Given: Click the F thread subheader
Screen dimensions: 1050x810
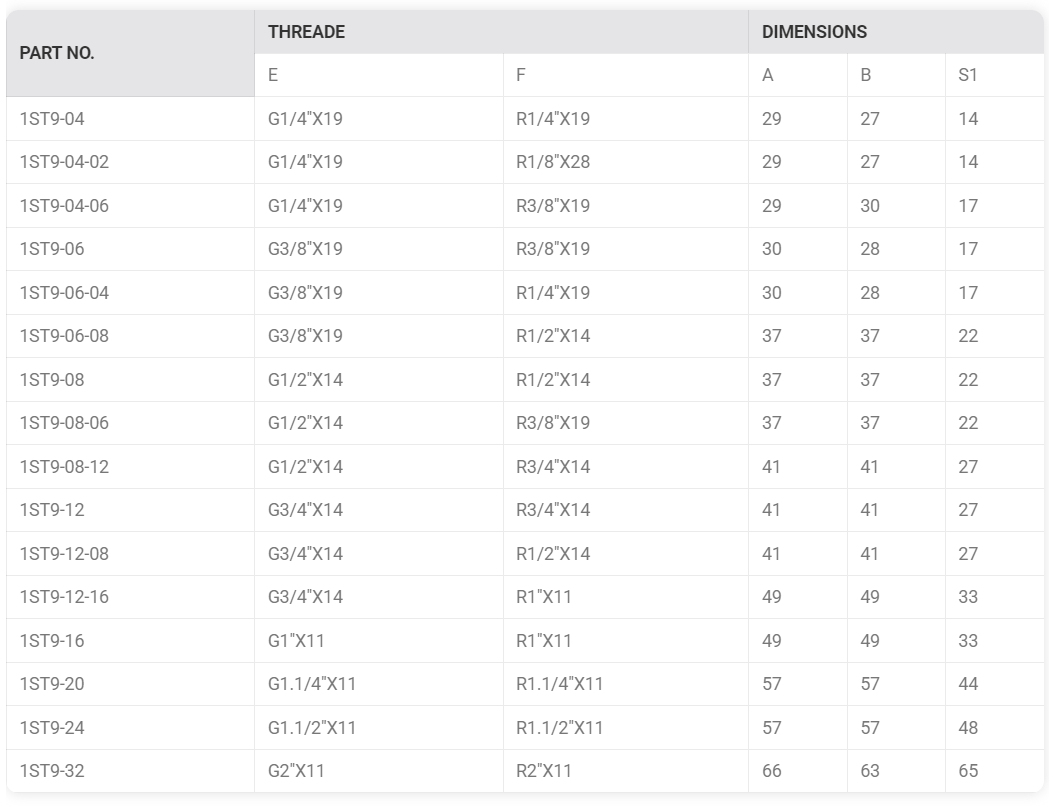Looking at the screenshot, I should pyautogui.click(x=521, y=75).
